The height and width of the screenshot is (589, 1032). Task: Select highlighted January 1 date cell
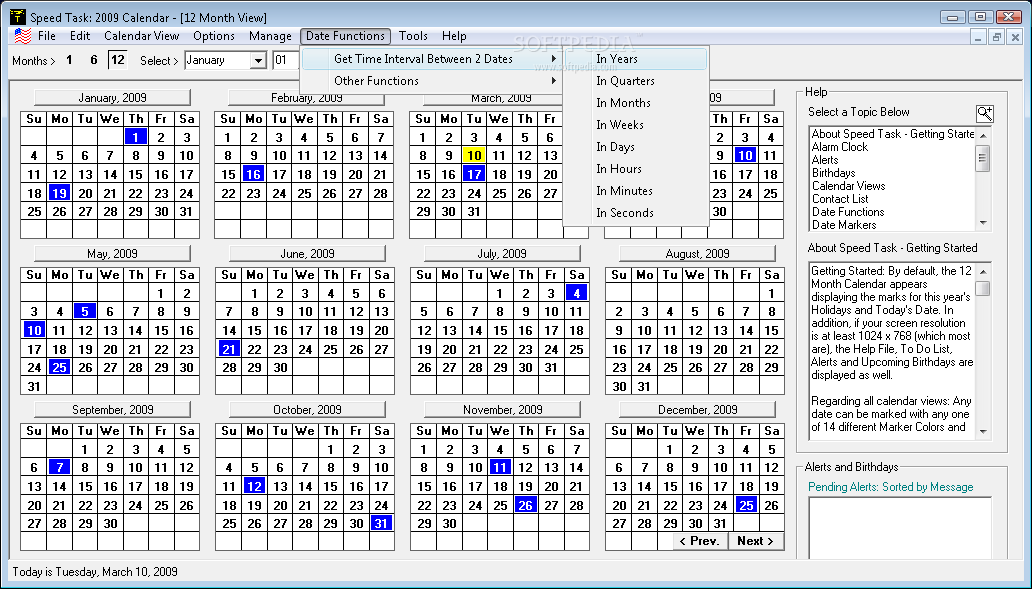[x=136, y=137]
